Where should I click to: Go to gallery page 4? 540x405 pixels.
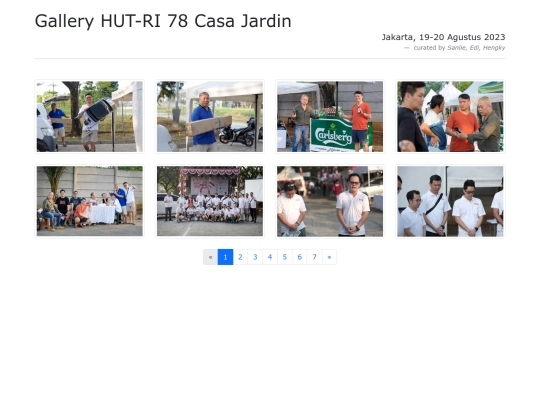point(270,257)
